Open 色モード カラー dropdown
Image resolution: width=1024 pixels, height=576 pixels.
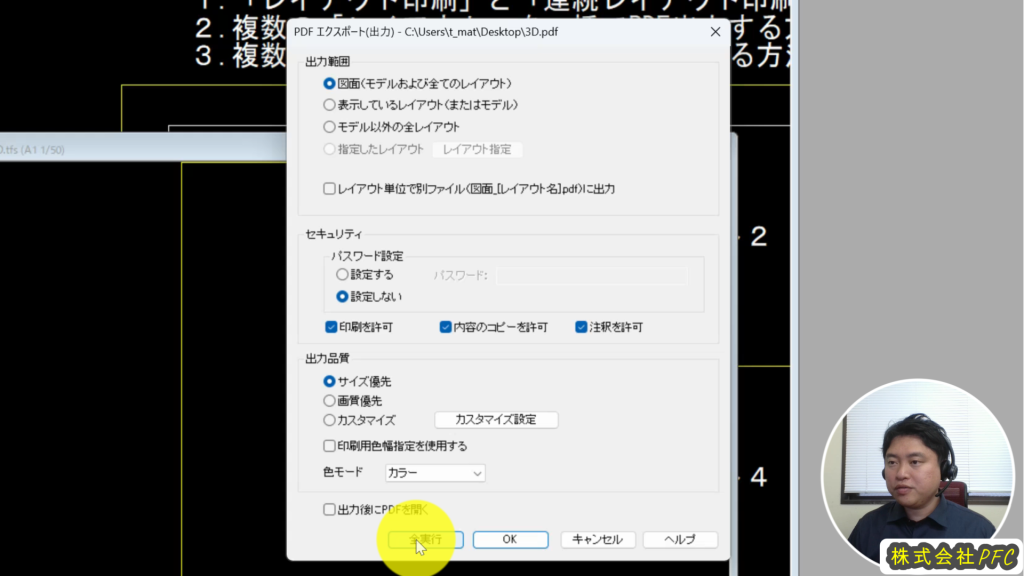(x=435, y=472)
